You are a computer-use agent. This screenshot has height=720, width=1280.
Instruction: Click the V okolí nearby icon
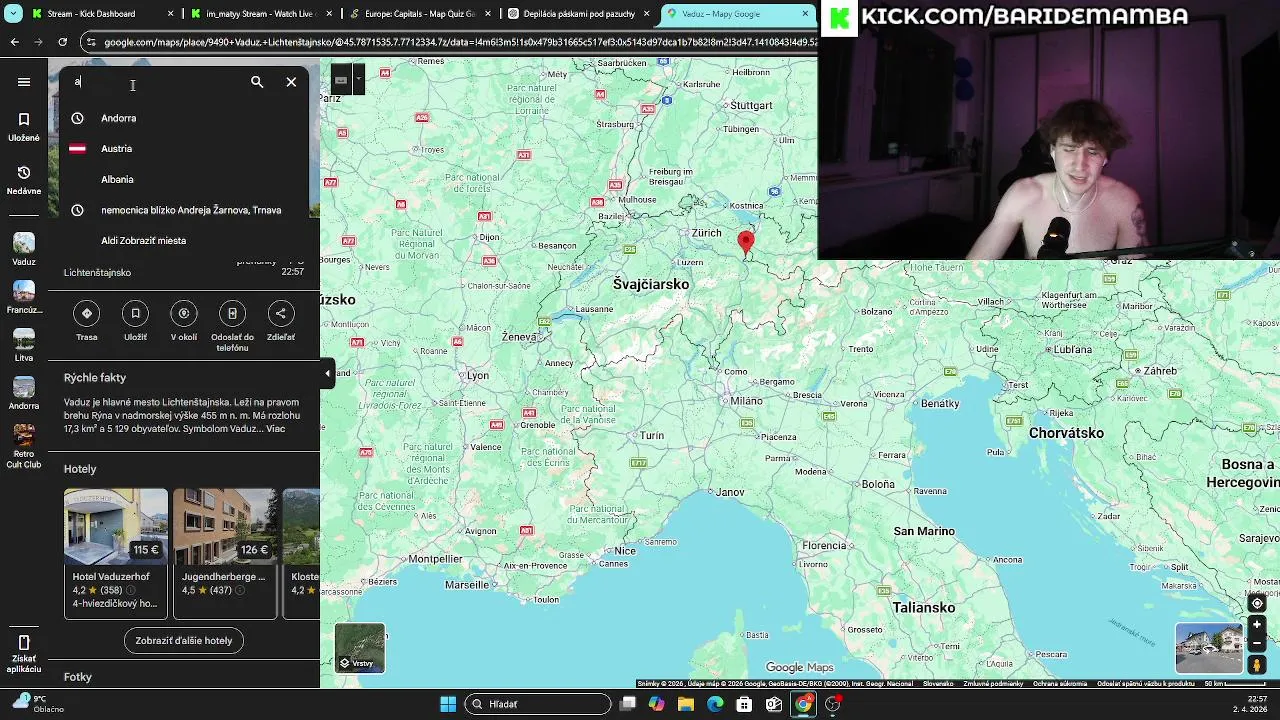pos(184,313)
